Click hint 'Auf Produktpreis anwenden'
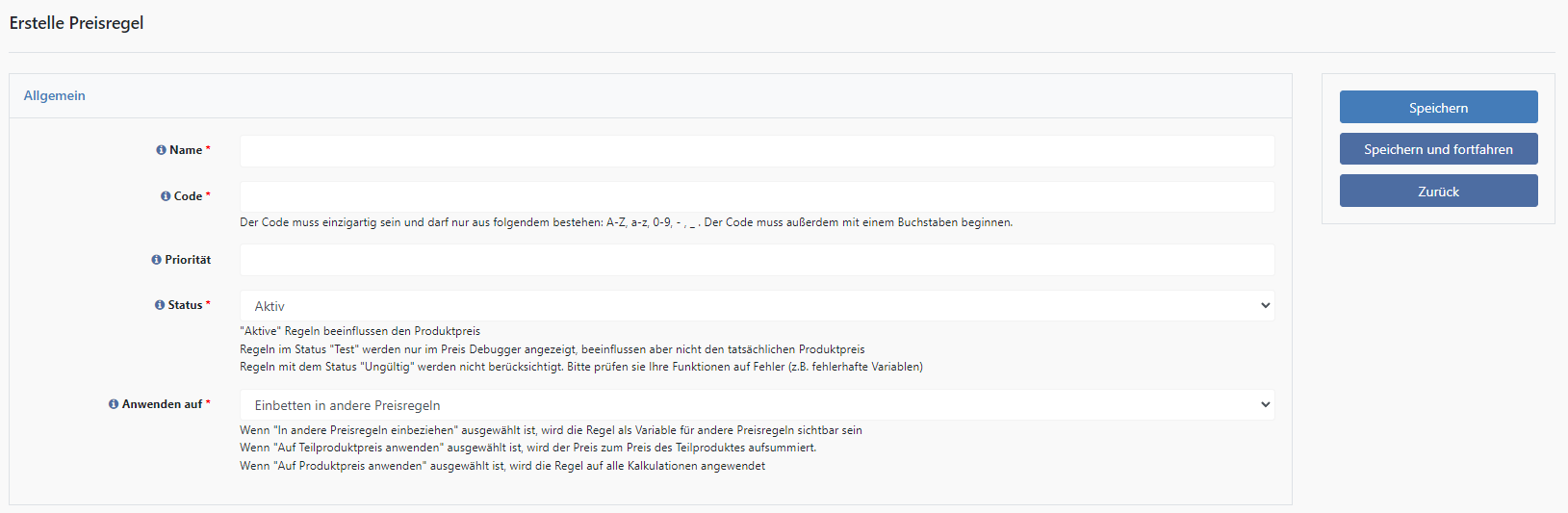1568x513 pixels. (x=502, y=466)
